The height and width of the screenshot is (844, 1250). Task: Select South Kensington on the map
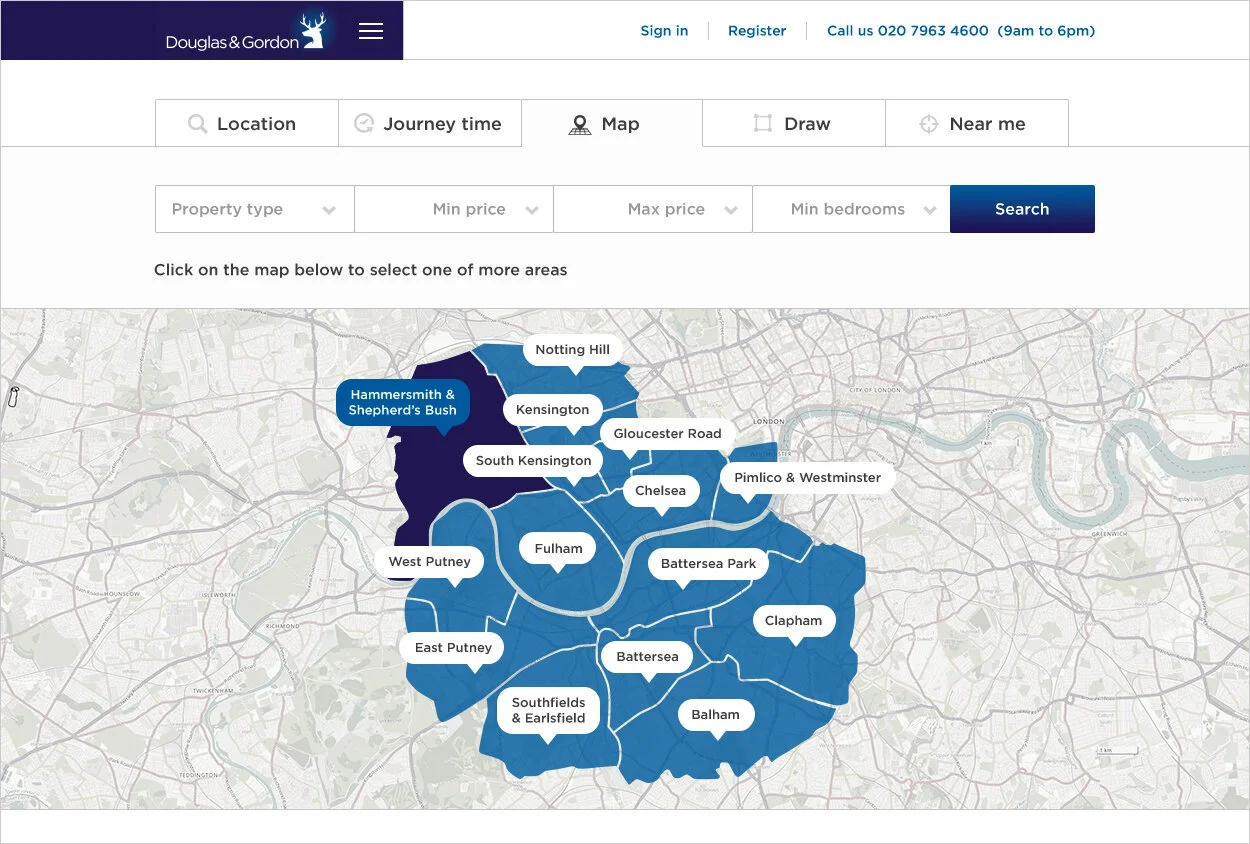pos(533,461)
